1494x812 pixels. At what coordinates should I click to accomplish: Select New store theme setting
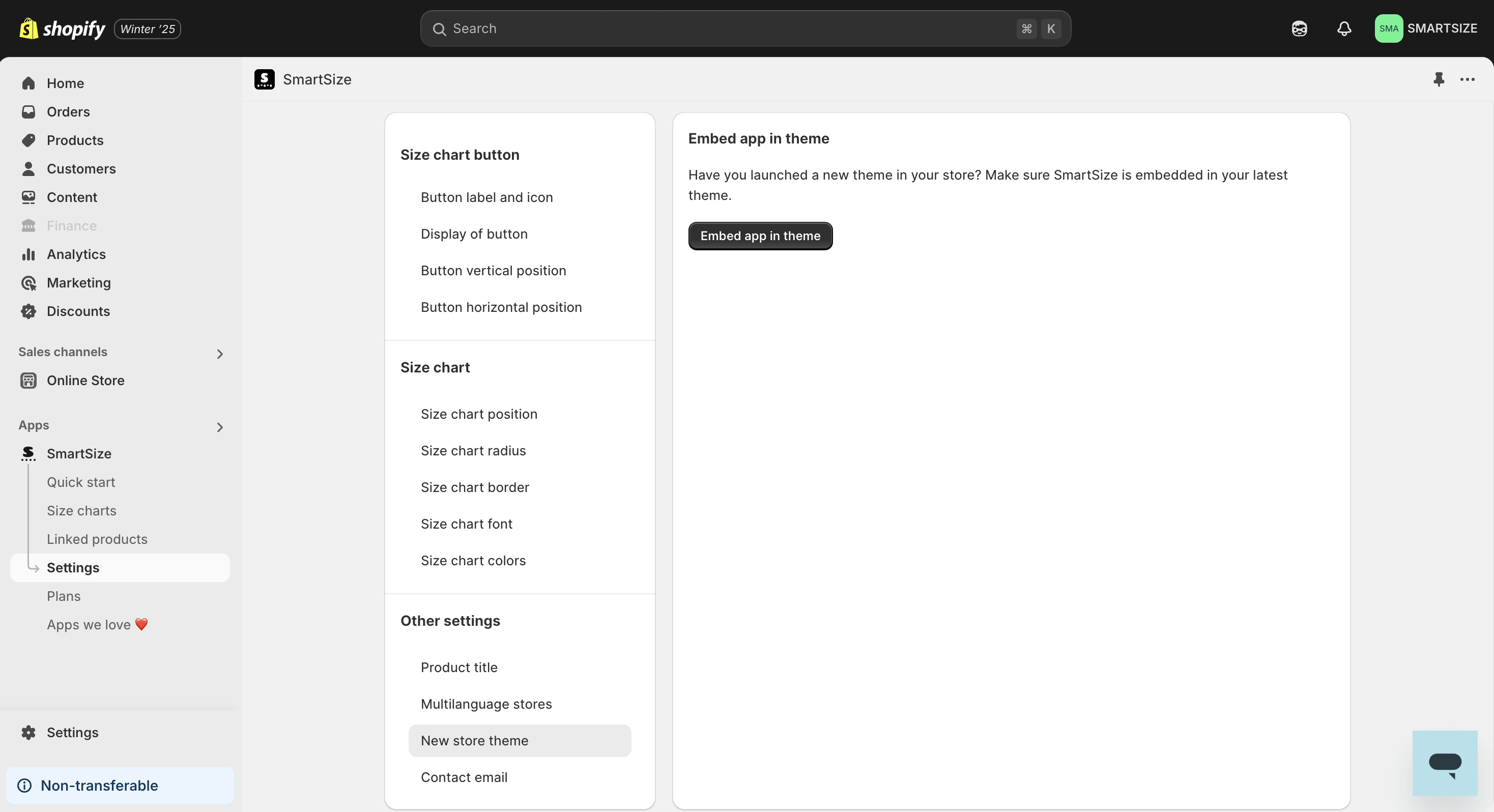[x=520, y=741]
